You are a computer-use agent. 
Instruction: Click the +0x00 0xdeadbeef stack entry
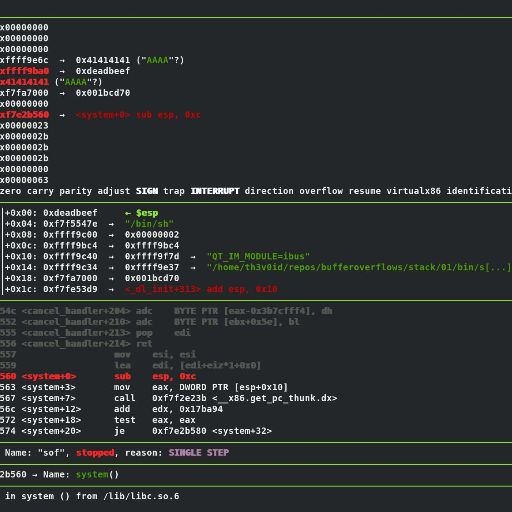pos(51,213)
